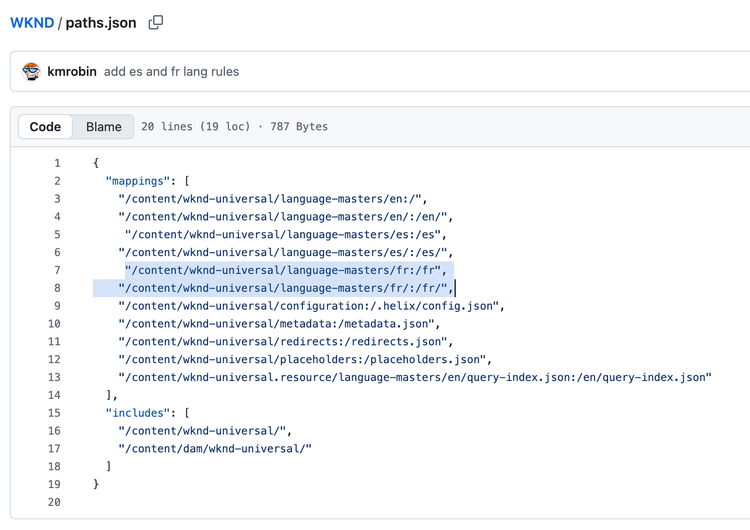Click line number 7 in the gutter
Viewport: 750px width, 530px height.
[57, 270]
